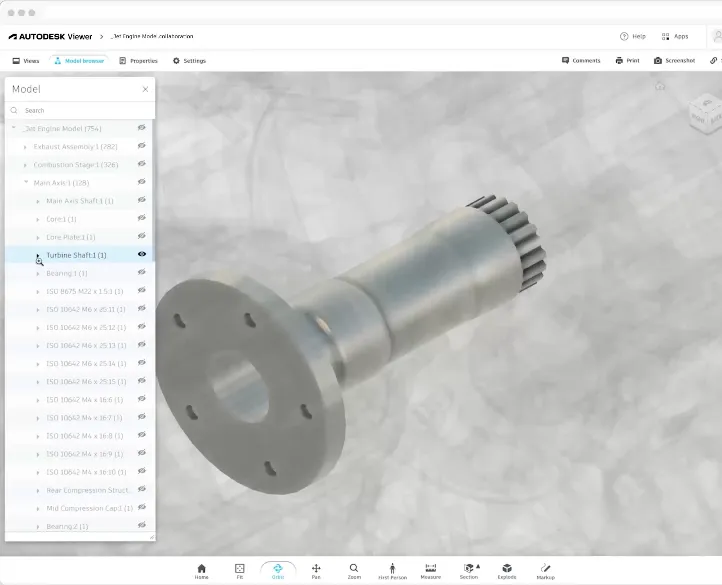
Task: Expand the Main Axis Shaft:1 node
Action: (x=38, y=201)
